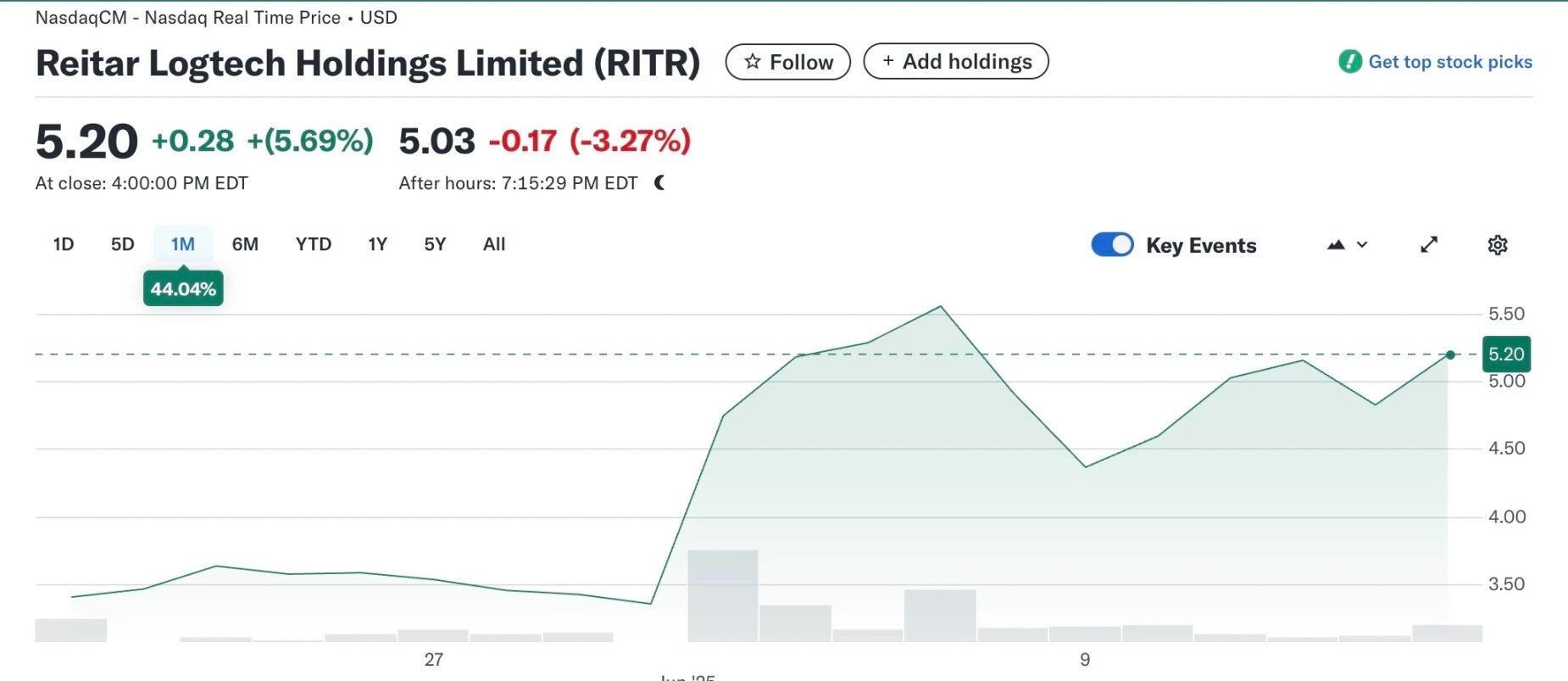1568x681 pixels.
Task: Click the green top stock picks badge icon
Action: (x=1350, y=61)
